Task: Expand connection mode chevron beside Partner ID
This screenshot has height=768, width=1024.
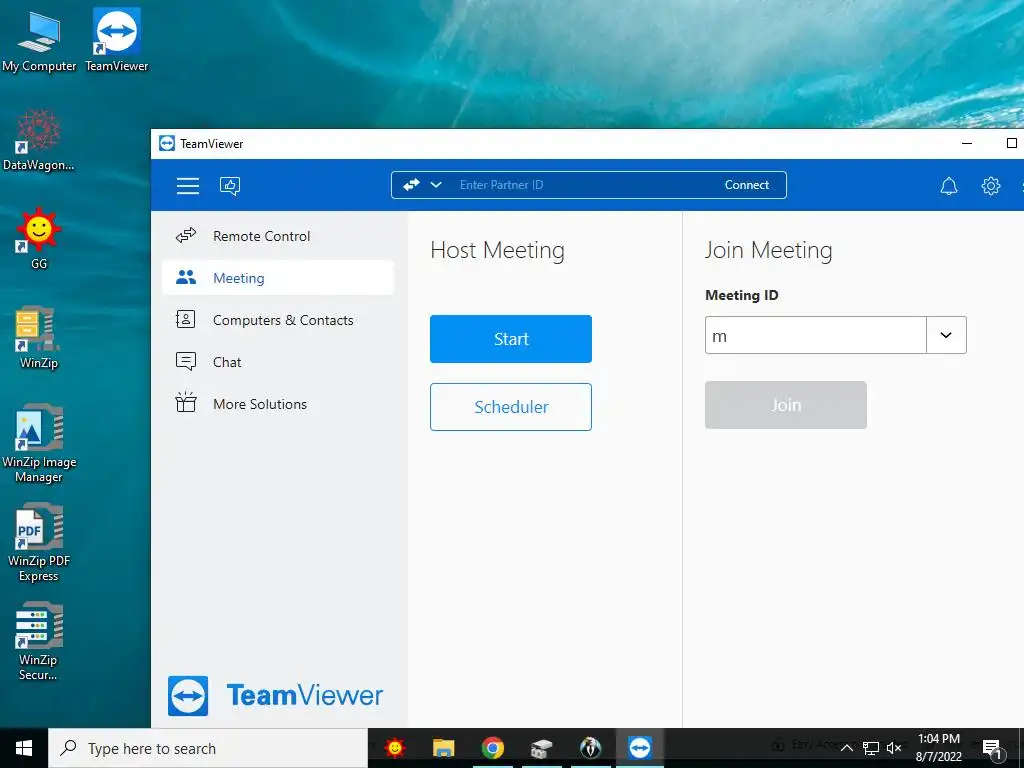Action: 436,185
